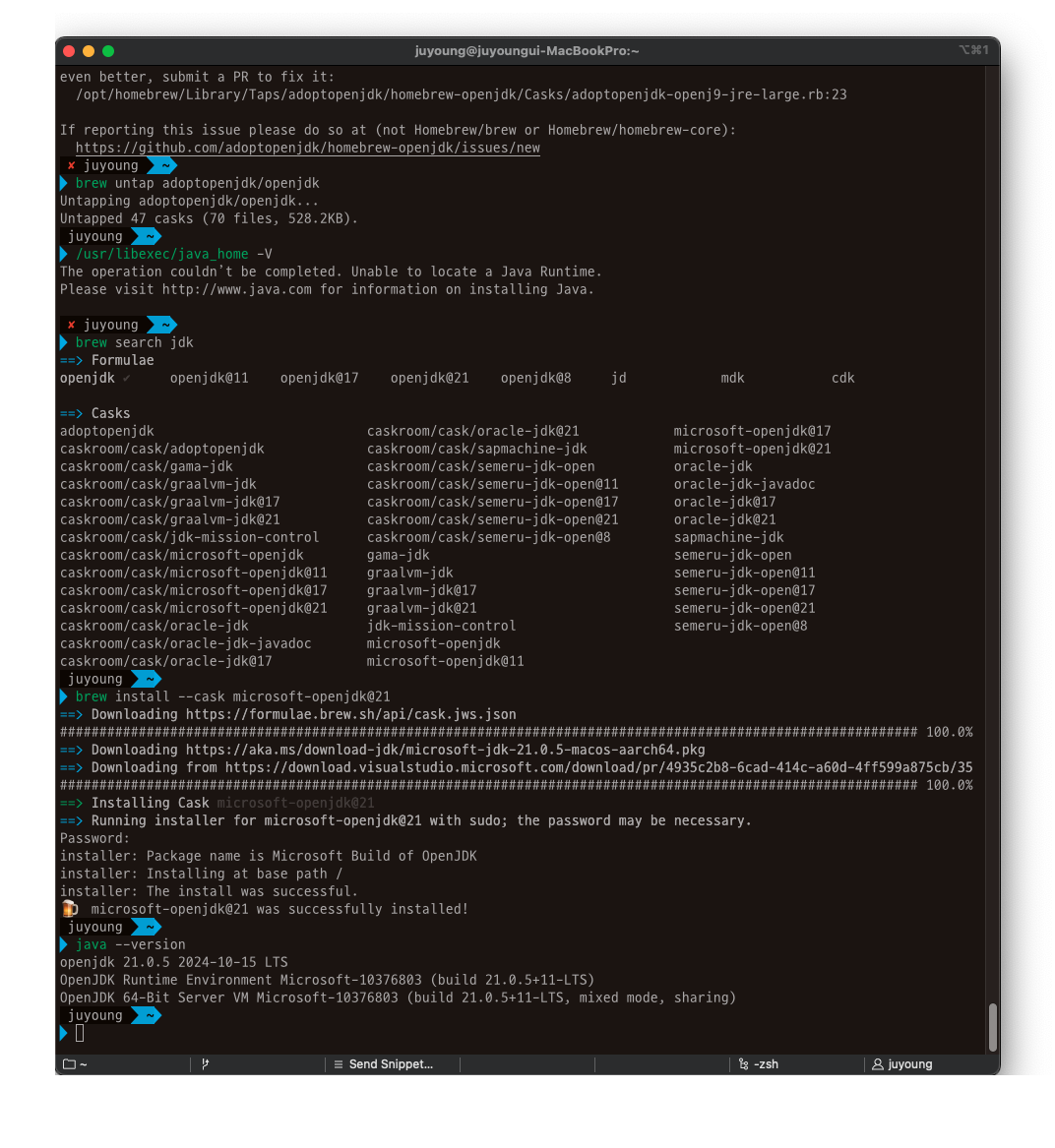
Task: Click the terminal scrollbar thumb
Action: (992, 1026)
